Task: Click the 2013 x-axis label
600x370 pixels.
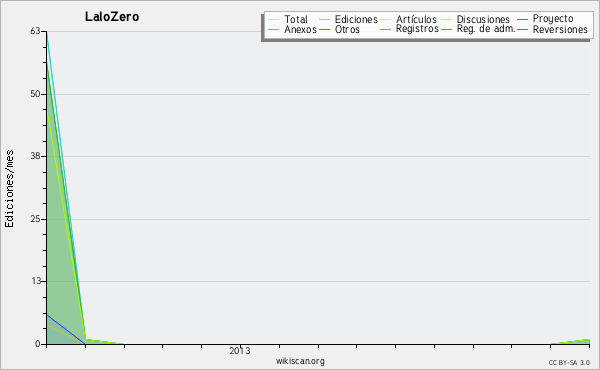Action: point(240,351)
